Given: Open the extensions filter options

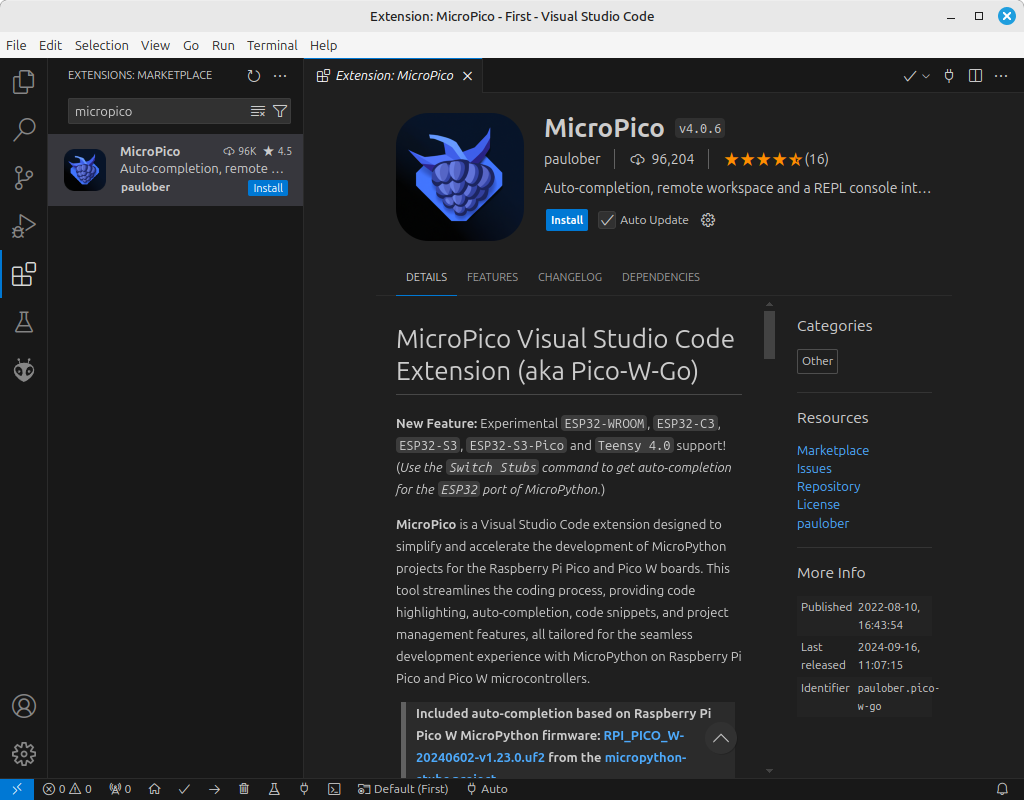Looking at the screenshot, I should click(280, 111).
